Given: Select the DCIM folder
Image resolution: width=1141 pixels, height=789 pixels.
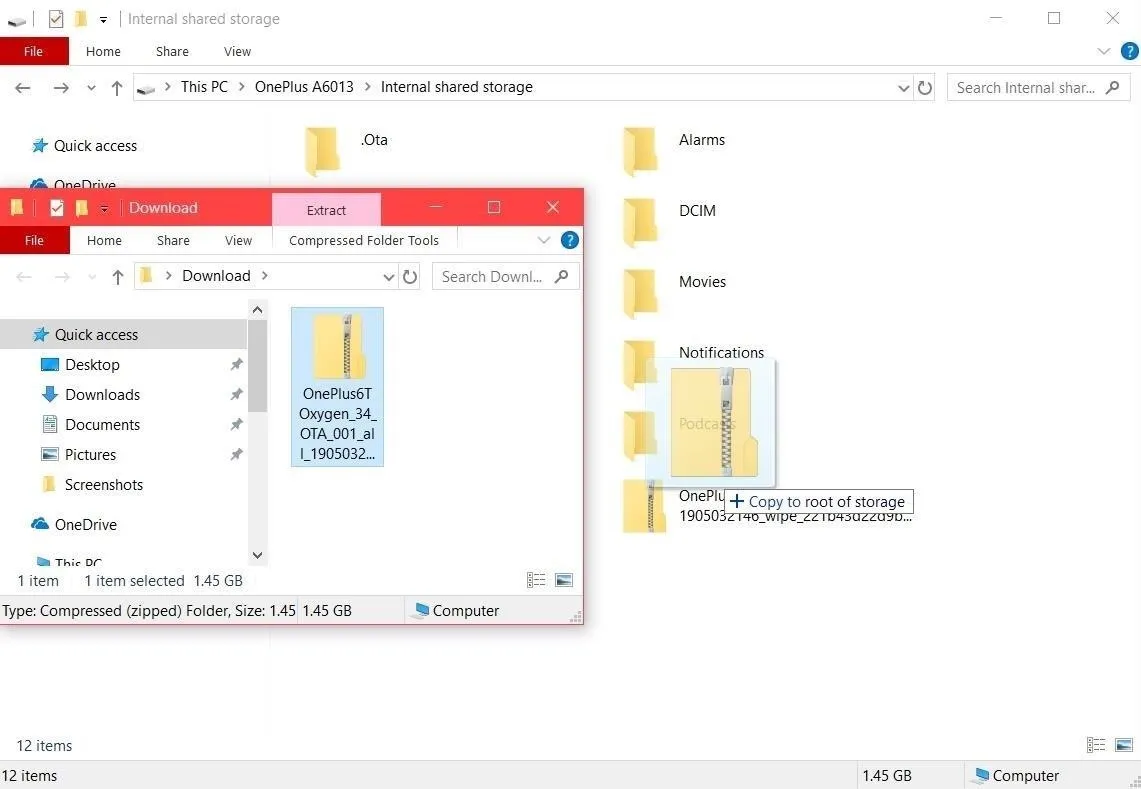Looking at the screenshot, I should (x=670, y=221).
